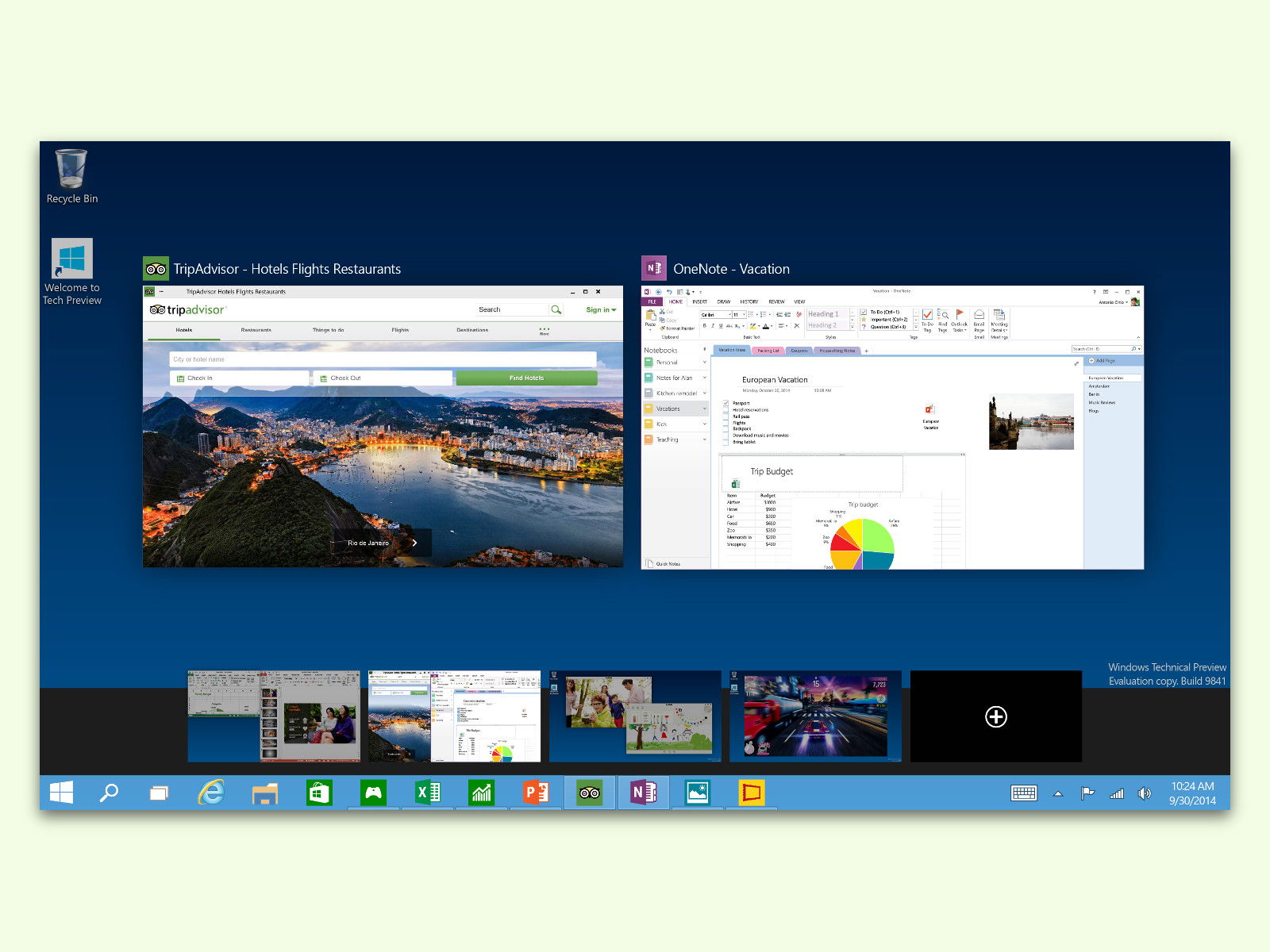Expand Kitchen remodel notebook chevron
This screenshot has width=1270, height=952.
(704, 393)
